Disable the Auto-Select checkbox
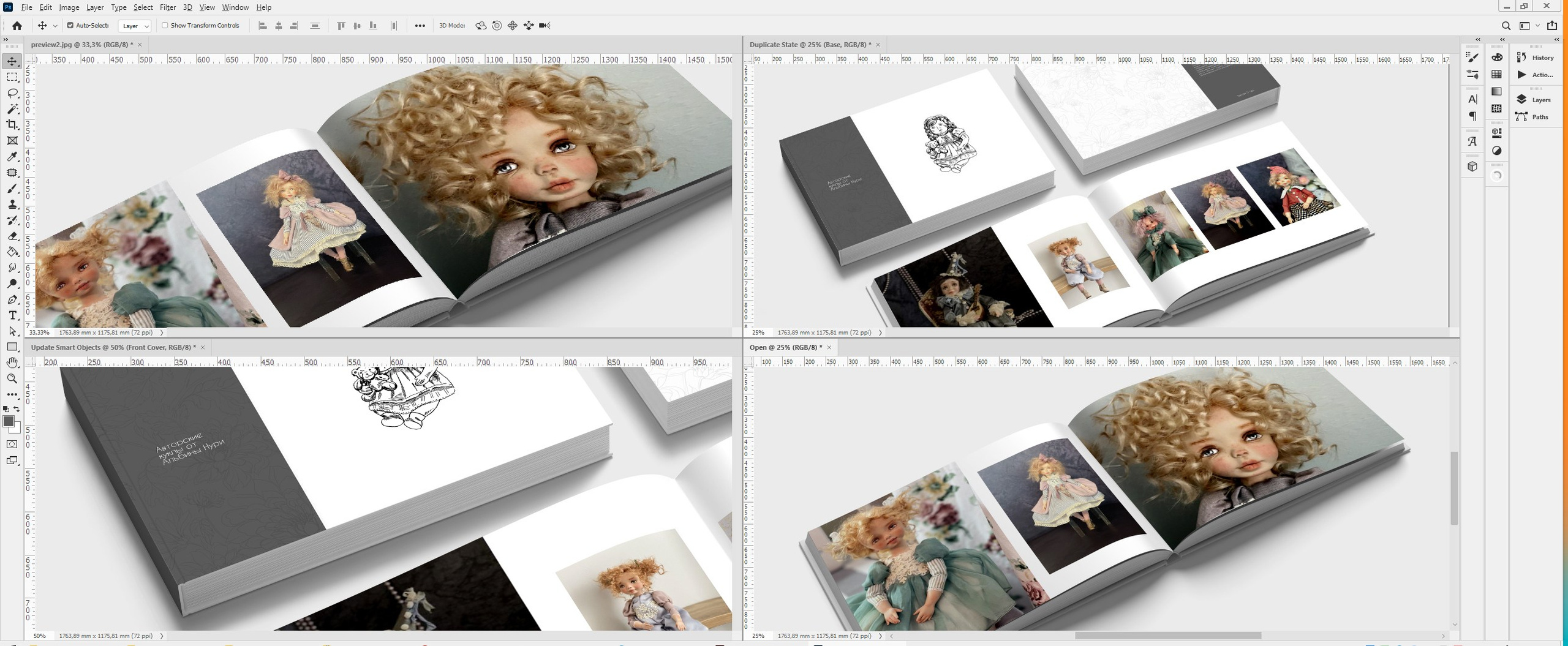 point(70,26)
